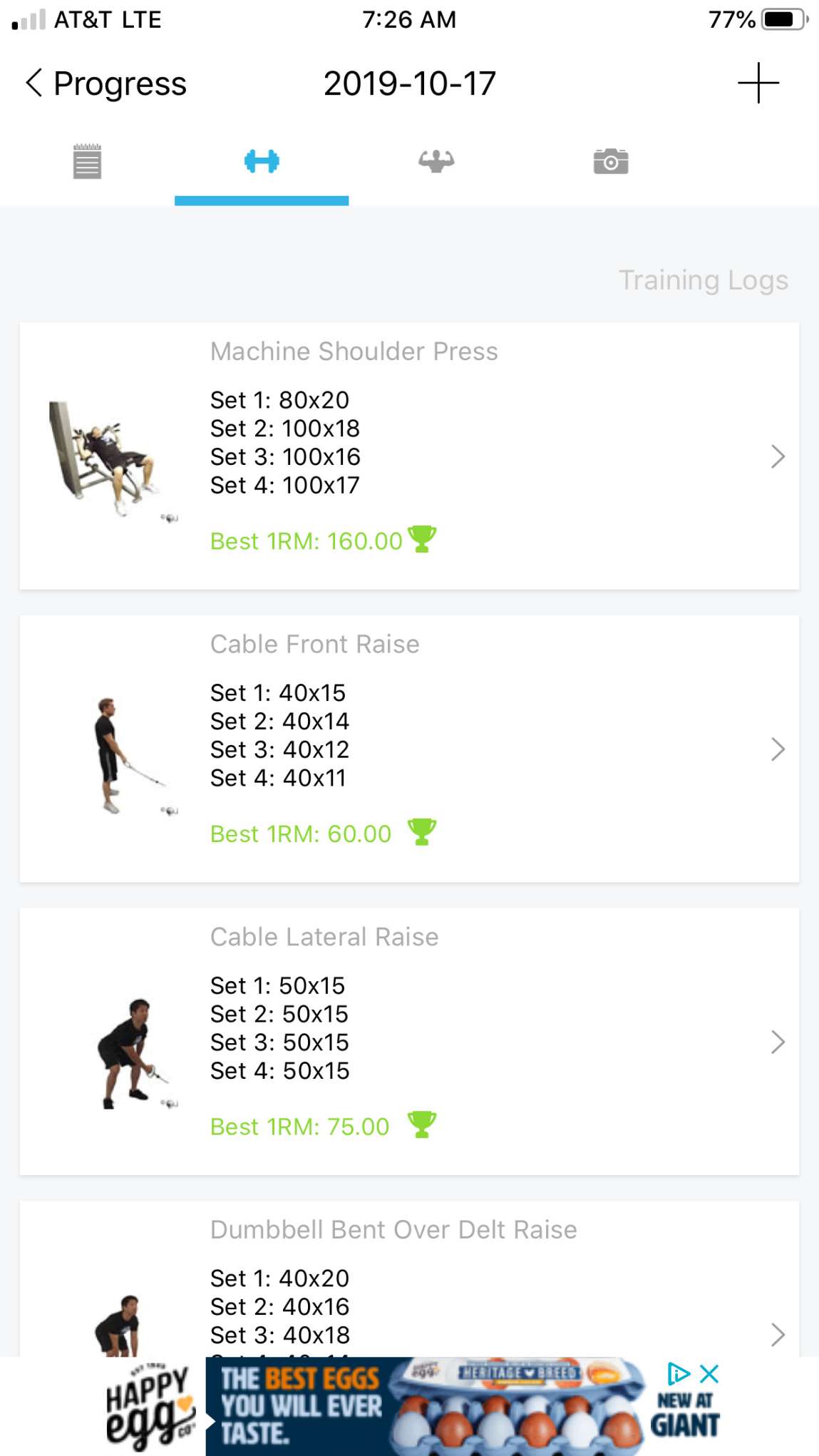
Task: Tap the Training Logs link
Action: 703,280
